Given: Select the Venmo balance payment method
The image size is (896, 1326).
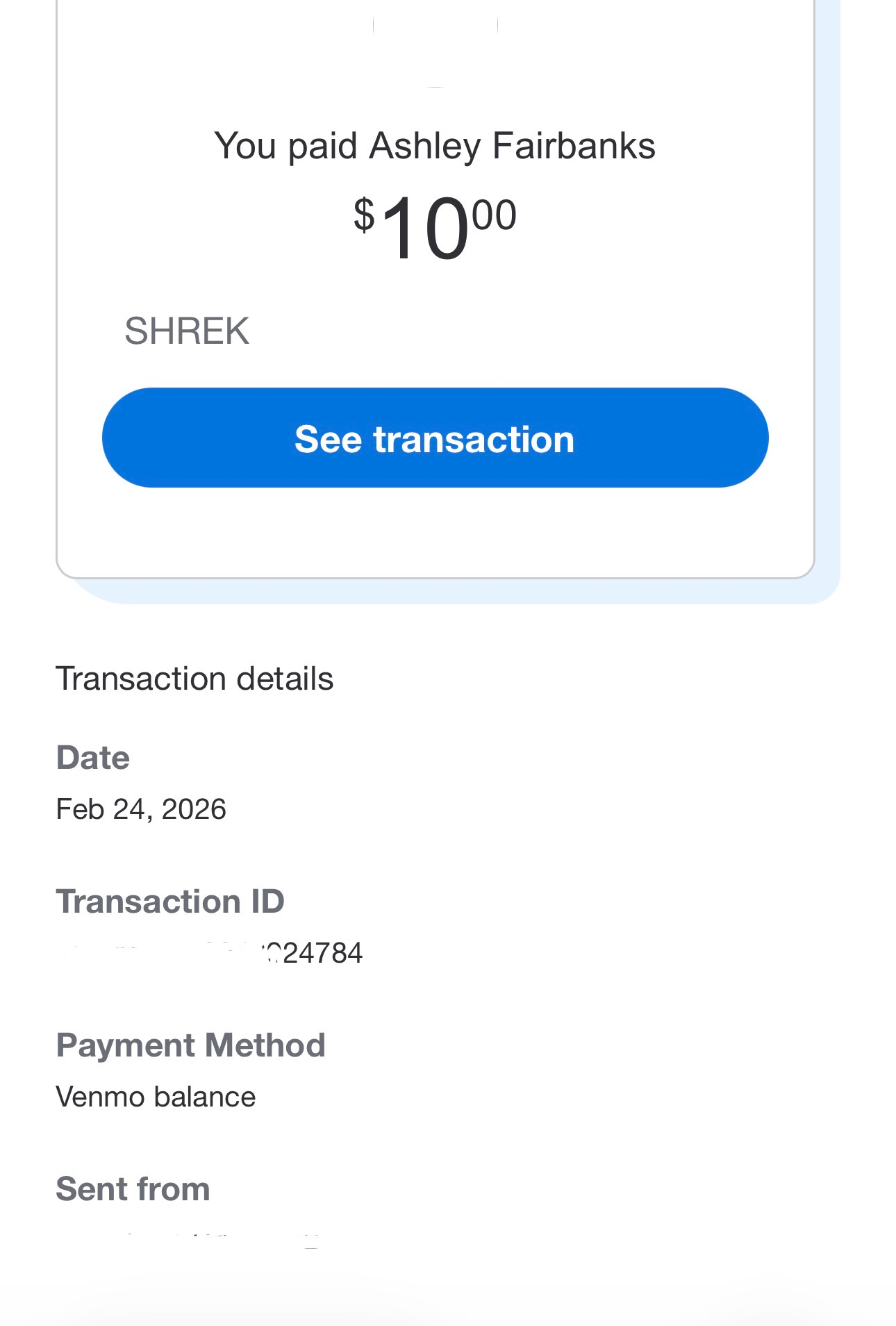Looking at the screenshot, I should 156,1097.
